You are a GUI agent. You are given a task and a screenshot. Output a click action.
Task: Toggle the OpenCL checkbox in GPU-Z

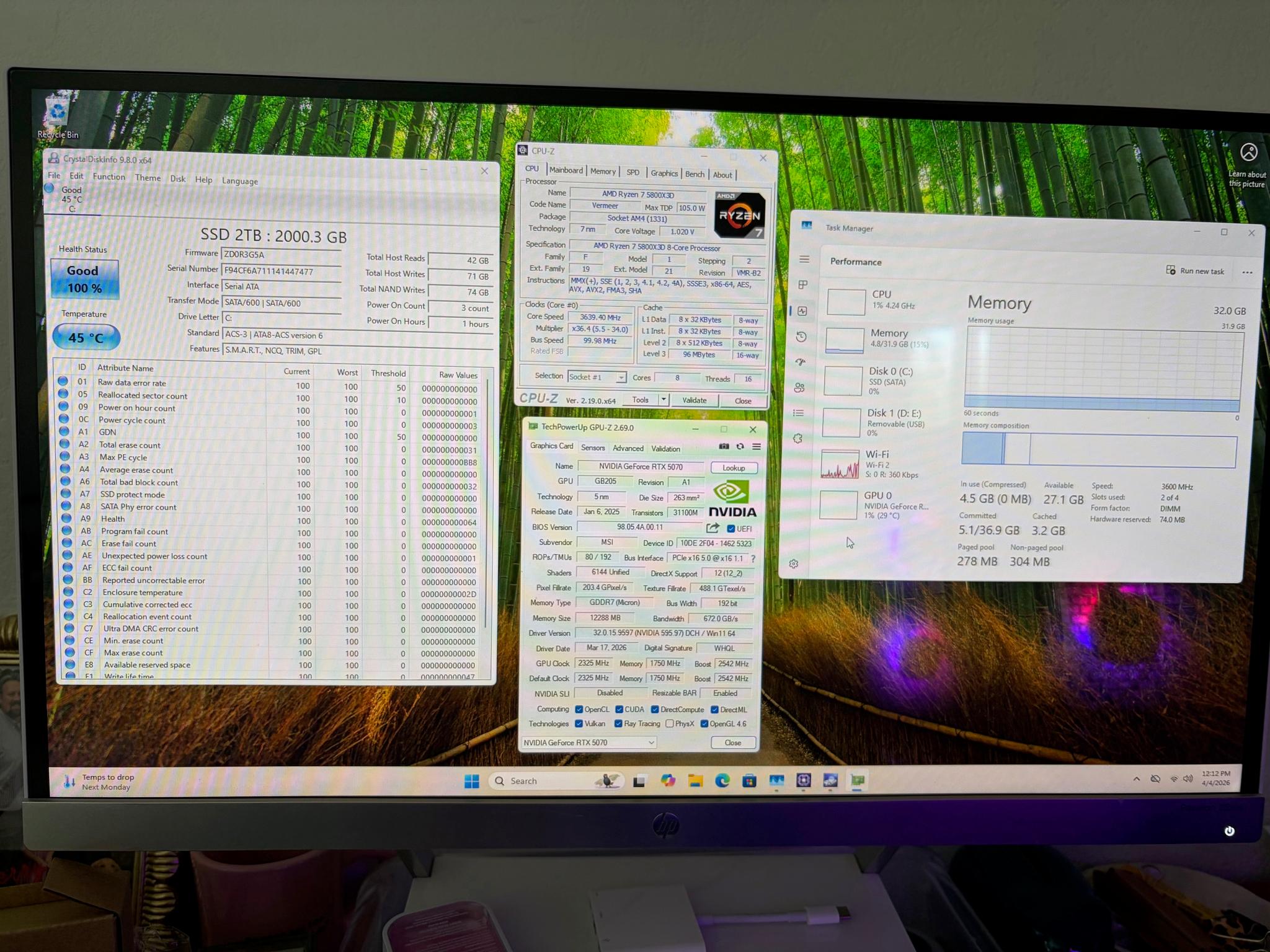point(579,710)
